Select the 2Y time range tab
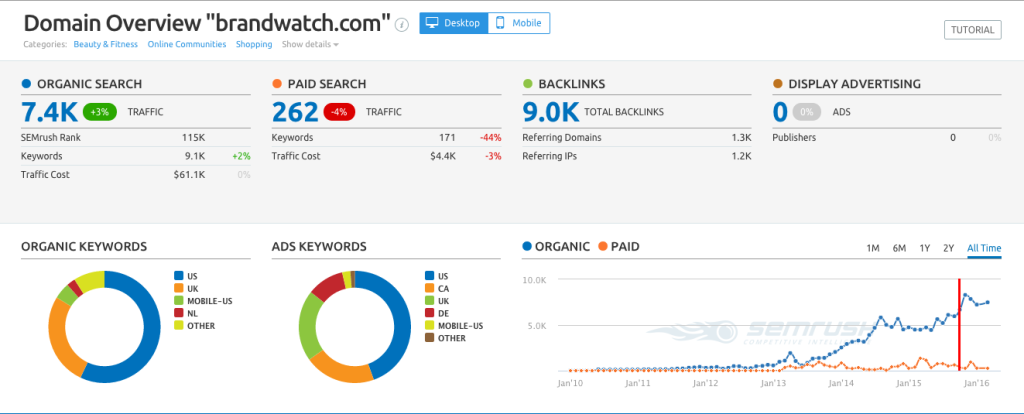This screenshot has width=1024, height=414. point(949,248)
